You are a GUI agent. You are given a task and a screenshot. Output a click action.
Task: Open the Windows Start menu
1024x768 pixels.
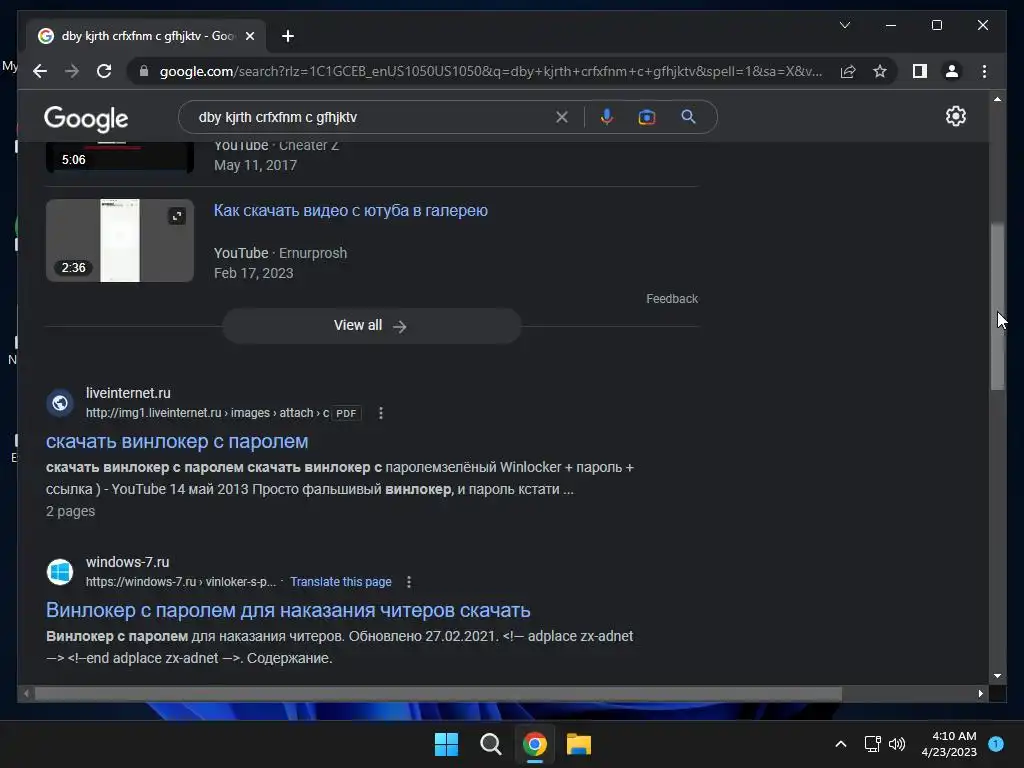tap(447, 744)
